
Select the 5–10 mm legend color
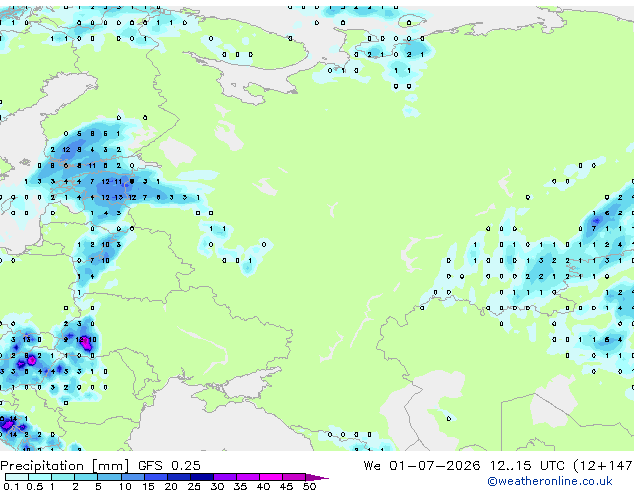tap(109, 477)
